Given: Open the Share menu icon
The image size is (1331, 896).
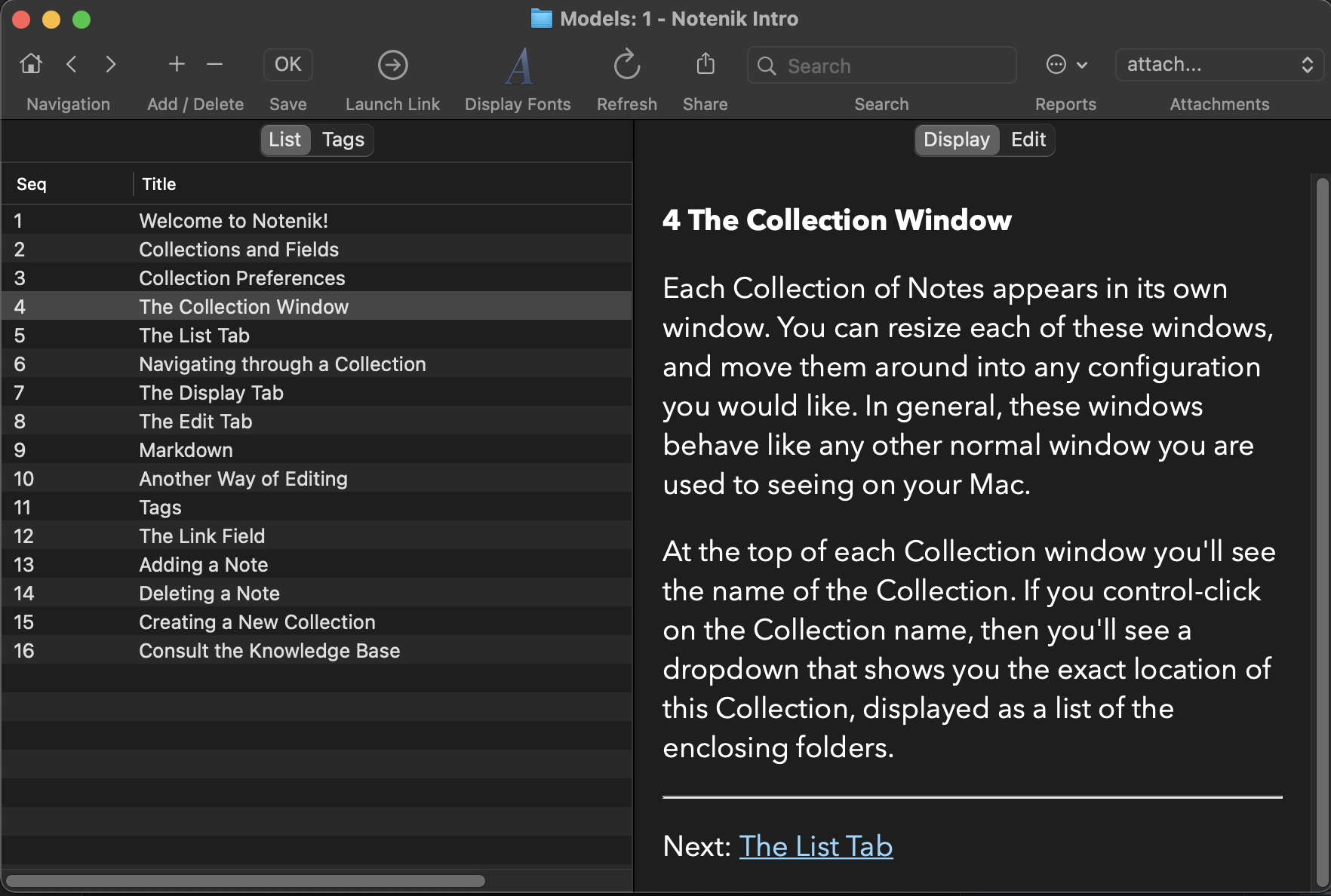Looking at the screenshot, I should [x=705, y=64].
